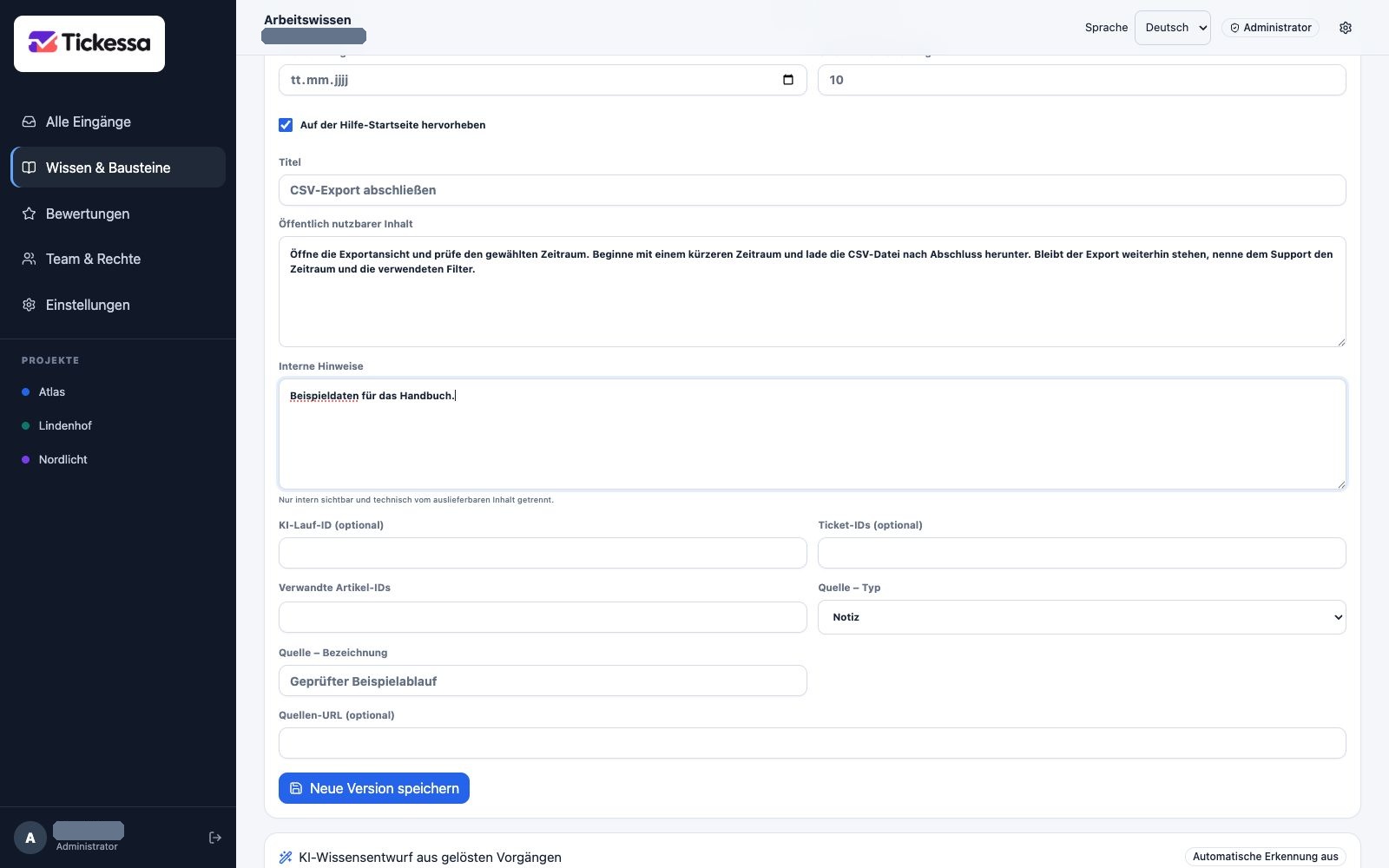Click into Interne Hinweise textarea
Image resolution: width=1389 pixels, height=868 pixels.
[813, 434]
